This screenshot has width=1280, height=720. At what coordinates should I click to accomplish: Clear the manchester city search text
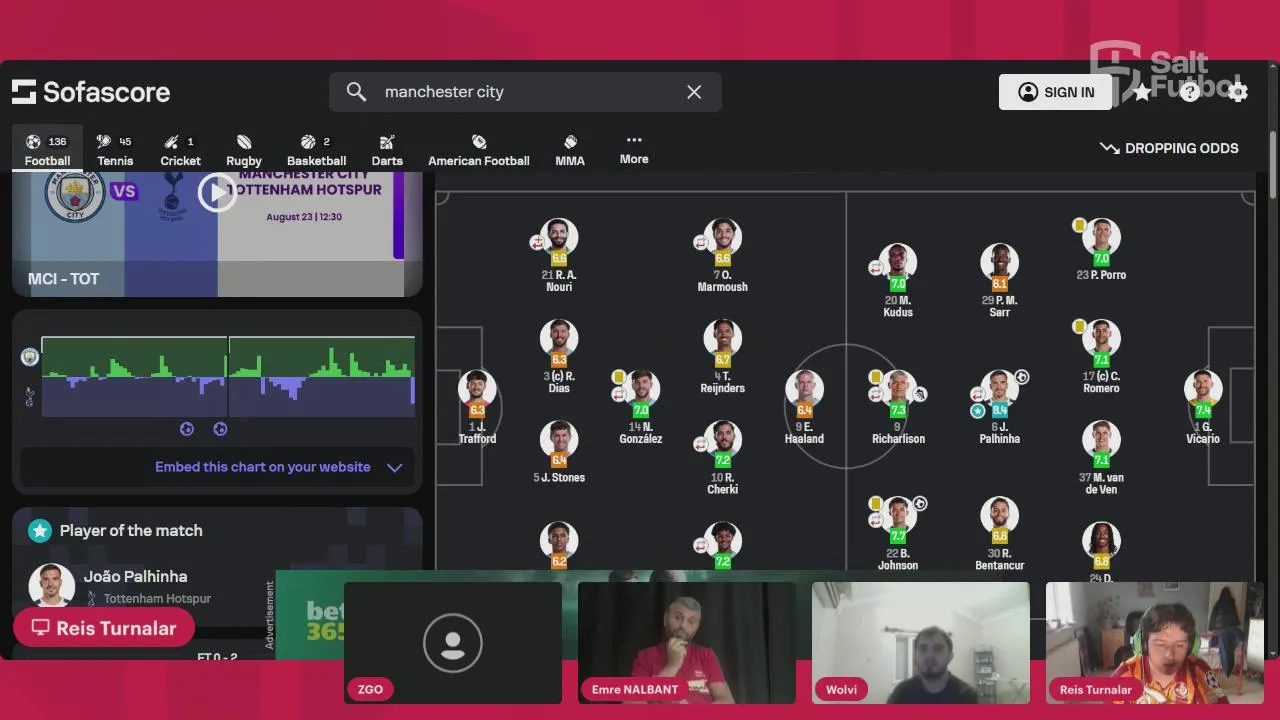click(694, 92)
